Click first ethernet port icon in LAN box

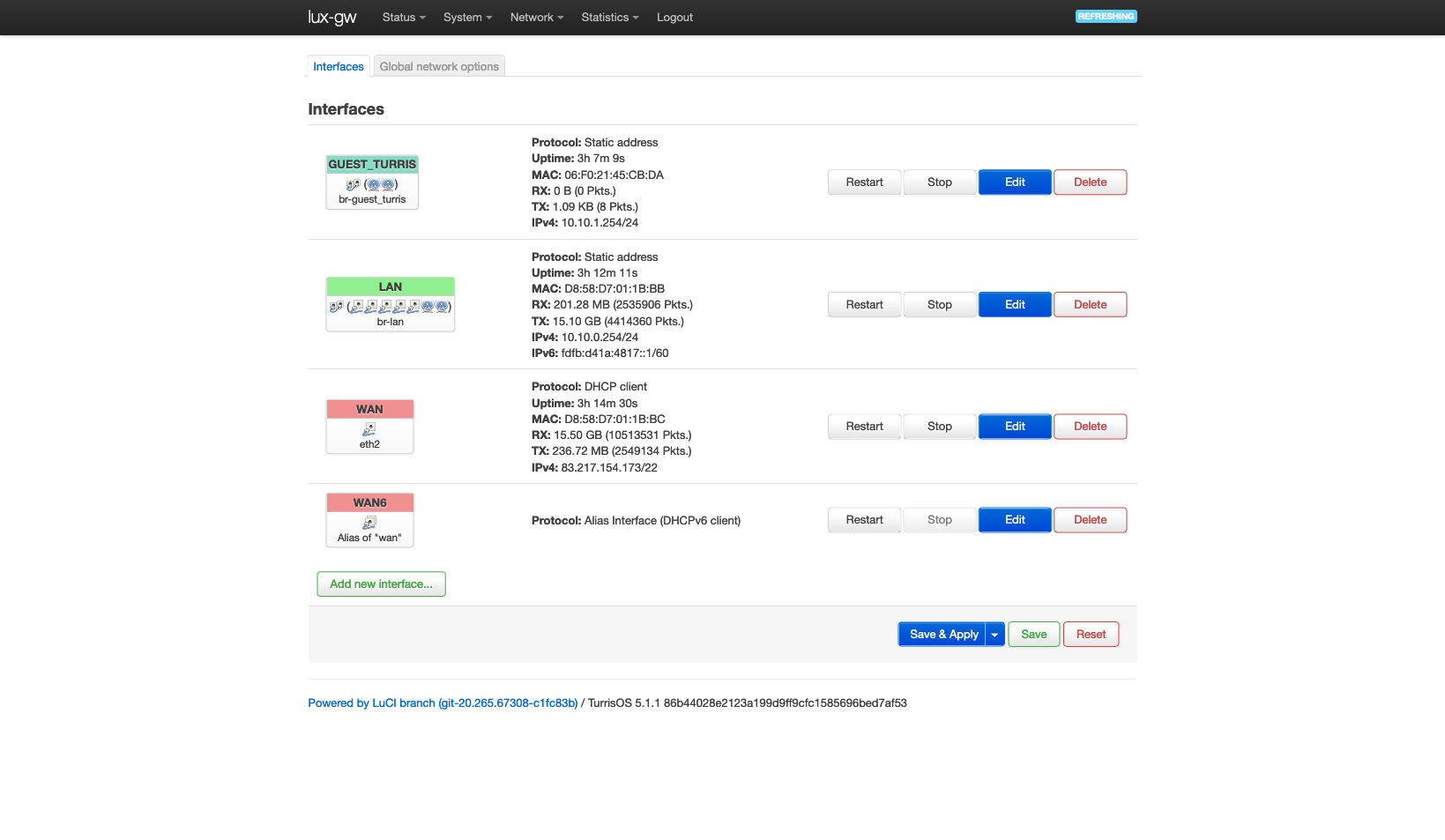(x=357, y=307)
